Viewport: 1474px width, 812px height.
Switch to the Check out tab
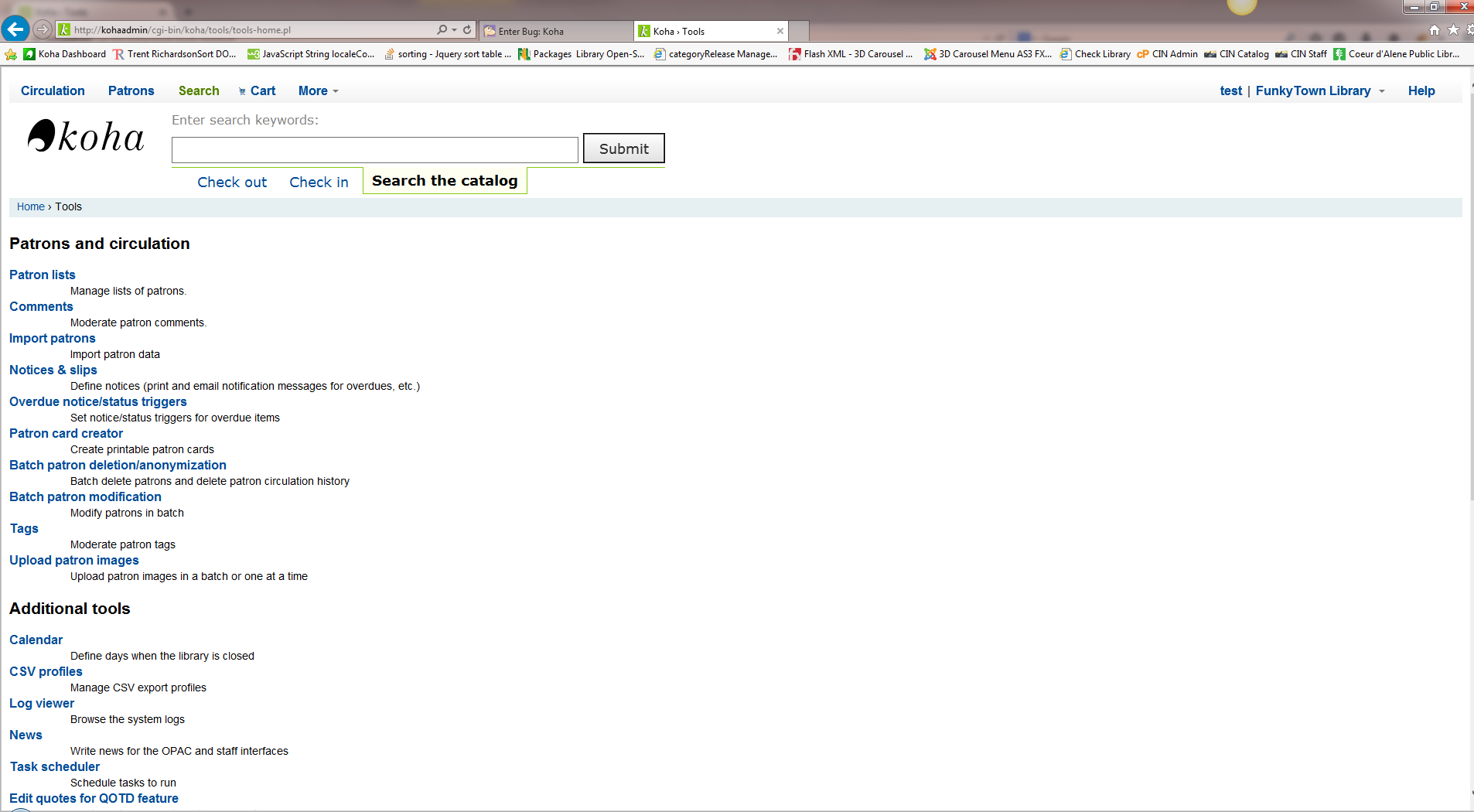point(232,182)
